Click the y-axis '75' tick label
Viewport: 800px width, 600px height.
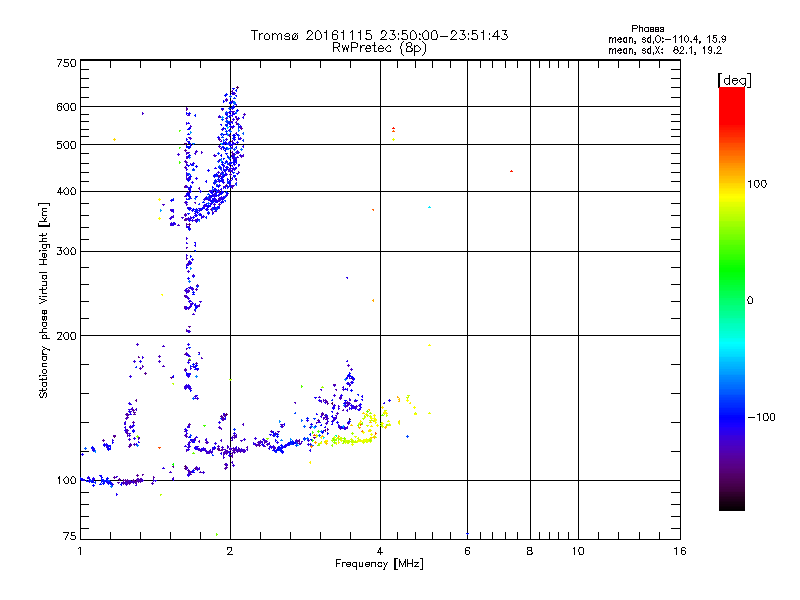[70, 536]
